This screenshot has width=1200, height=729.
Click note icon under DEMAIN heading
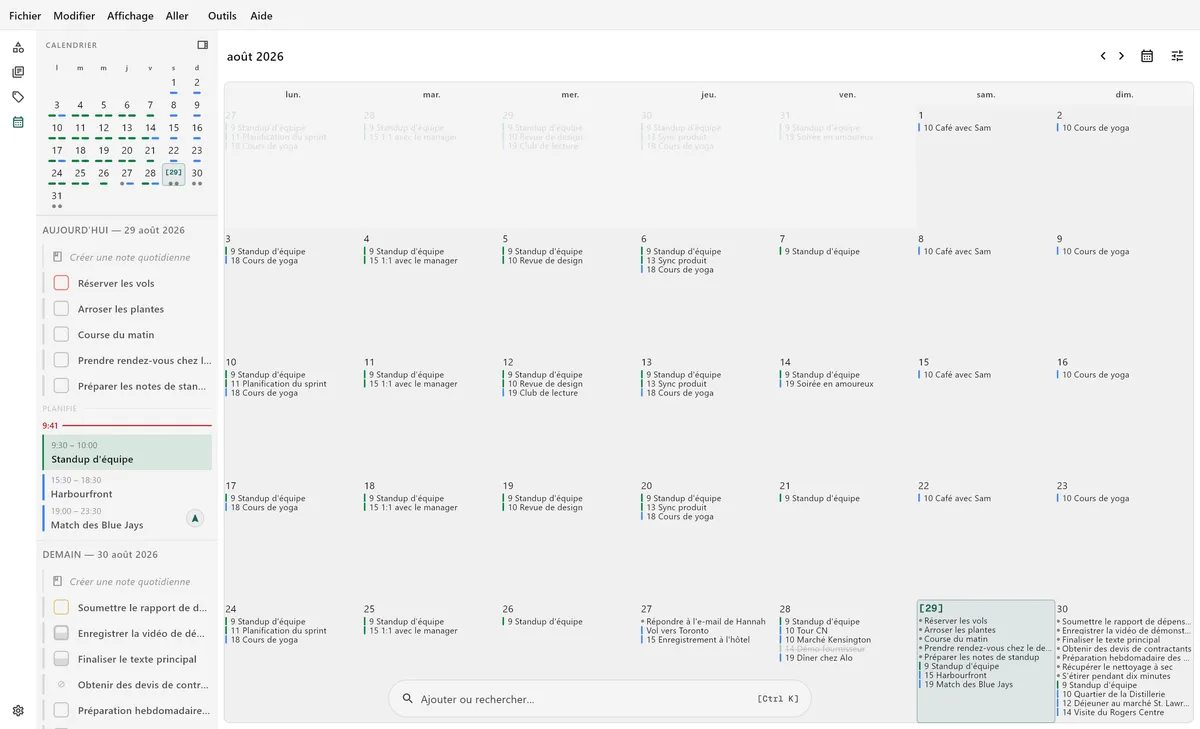[58, 581]
